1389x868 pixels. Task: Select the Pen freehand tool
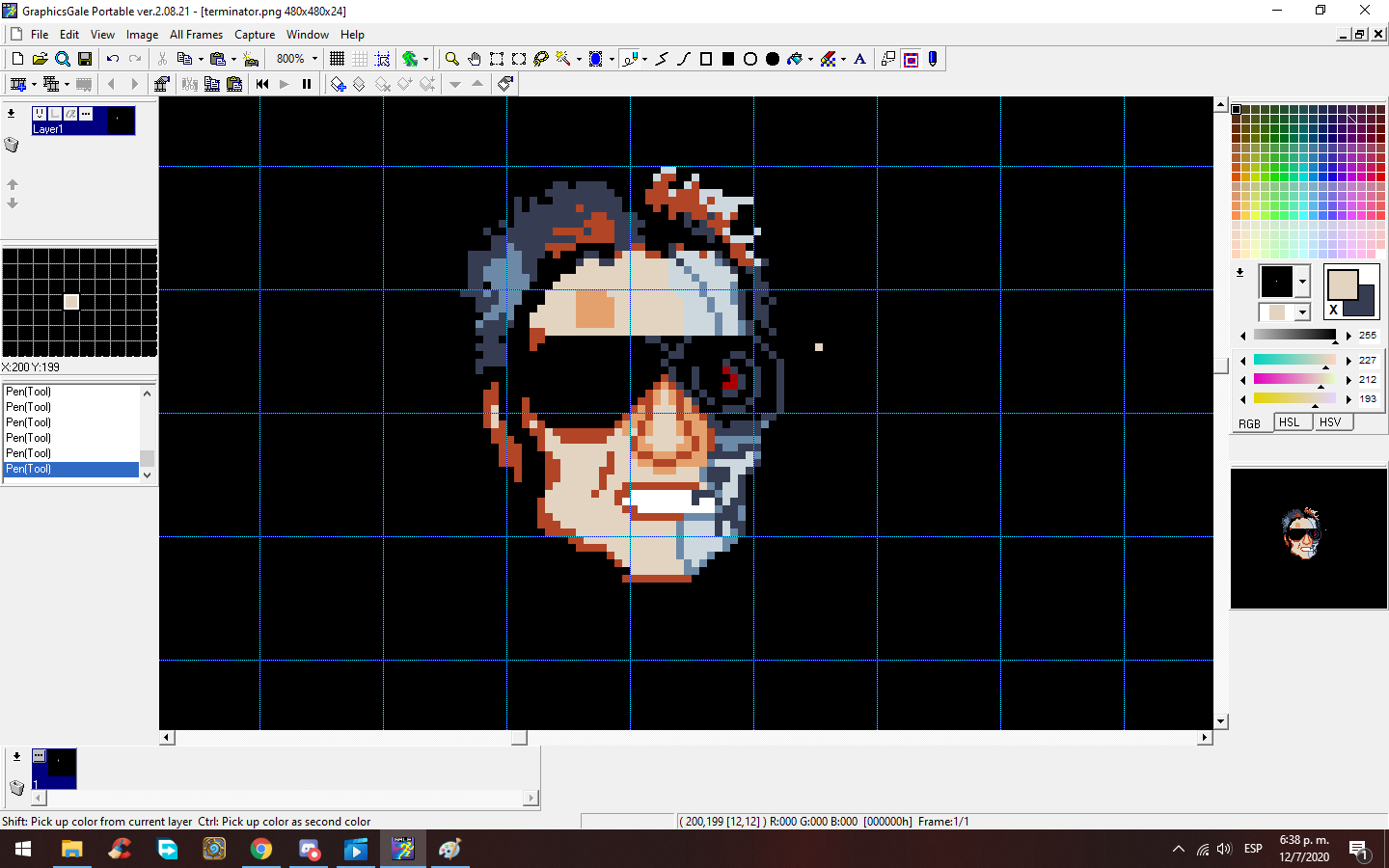(630, 59)
